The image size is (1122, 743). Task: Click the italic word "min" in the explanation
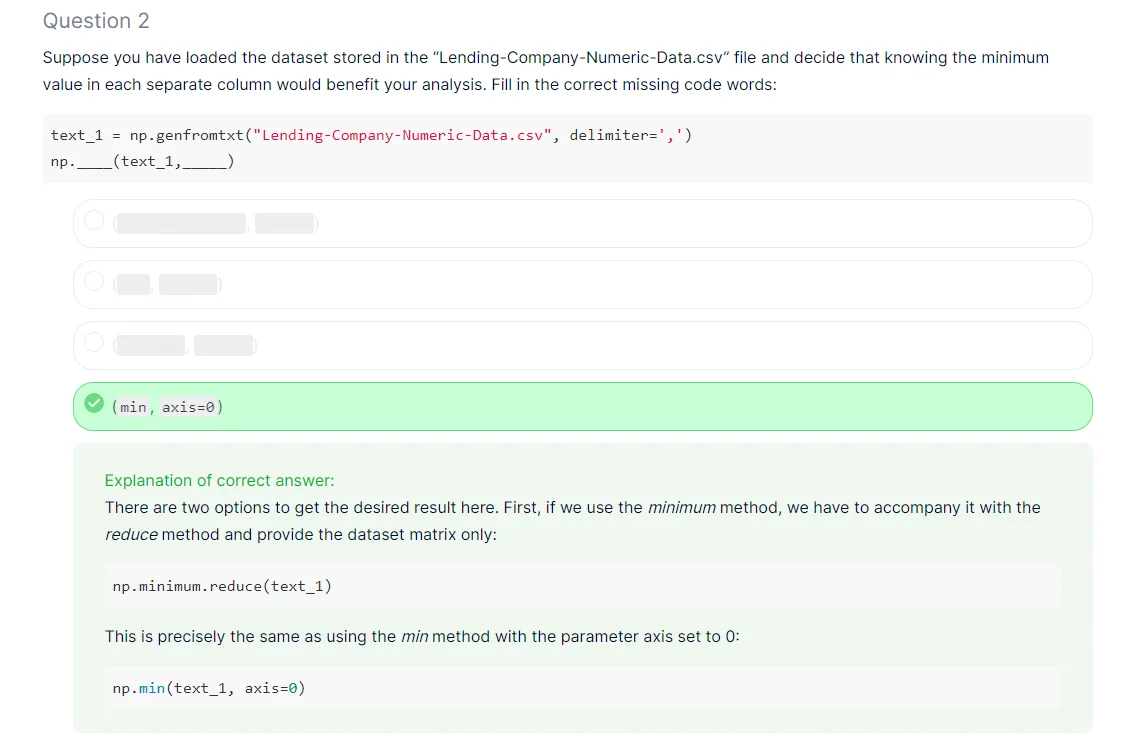click(x=414, y=637)
